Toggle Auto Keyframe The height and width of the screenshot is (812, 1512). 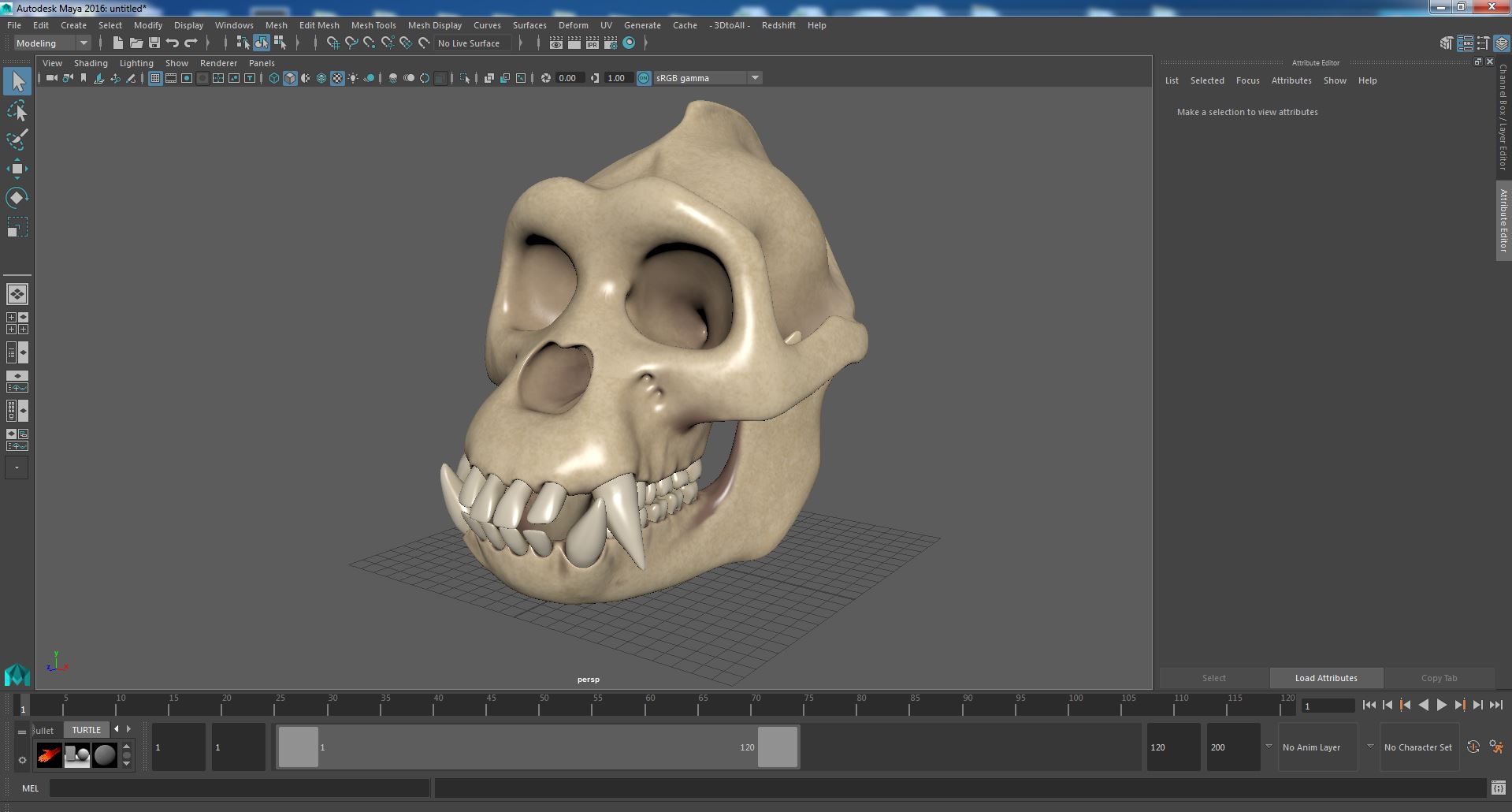coord(1473,747)
